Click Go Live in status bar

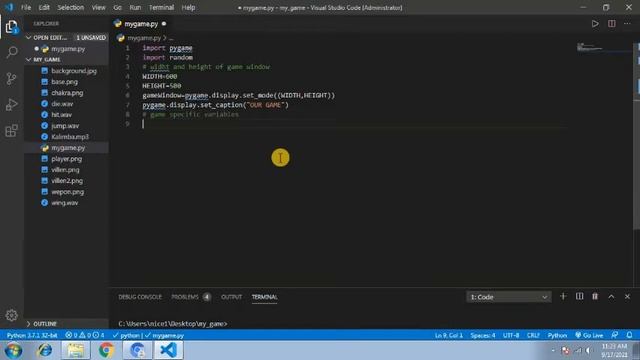click(589, 335)
